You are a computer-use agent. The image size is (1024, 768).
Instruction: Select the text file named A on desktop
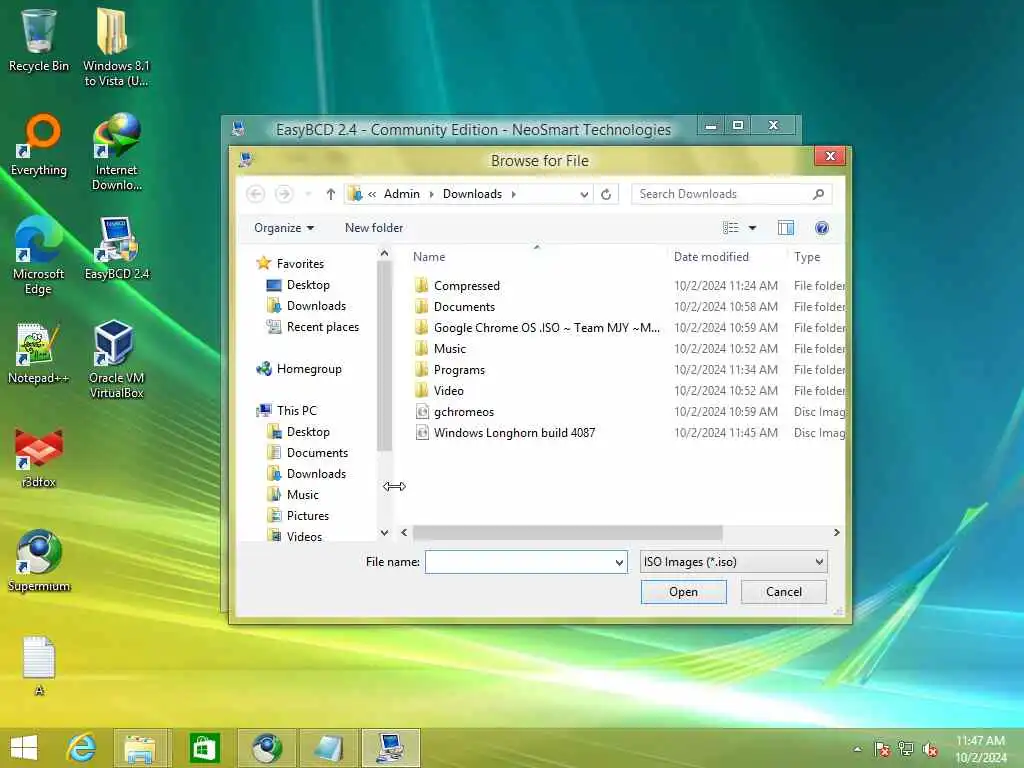click(x=39, y=665)
